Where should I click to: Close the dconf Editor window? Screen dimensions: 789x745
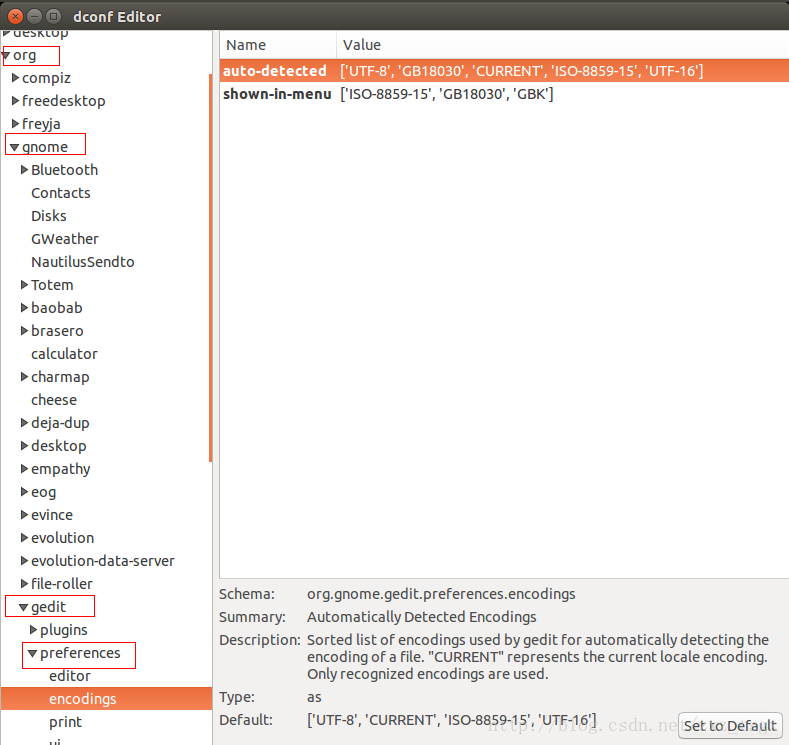coord(15,17)
